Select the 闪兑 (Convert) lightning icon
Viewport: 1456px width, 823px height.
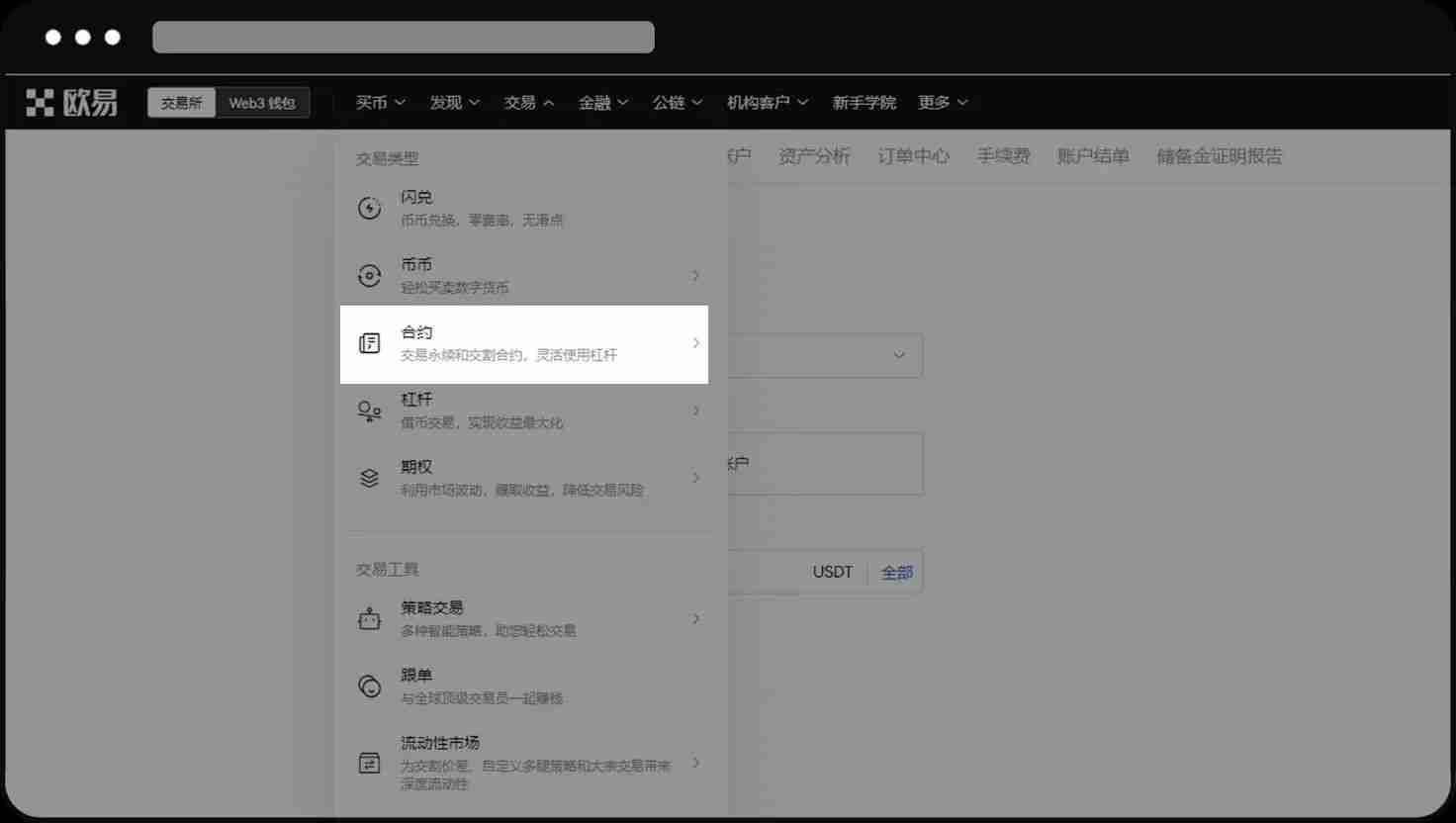tap(369, 208)
